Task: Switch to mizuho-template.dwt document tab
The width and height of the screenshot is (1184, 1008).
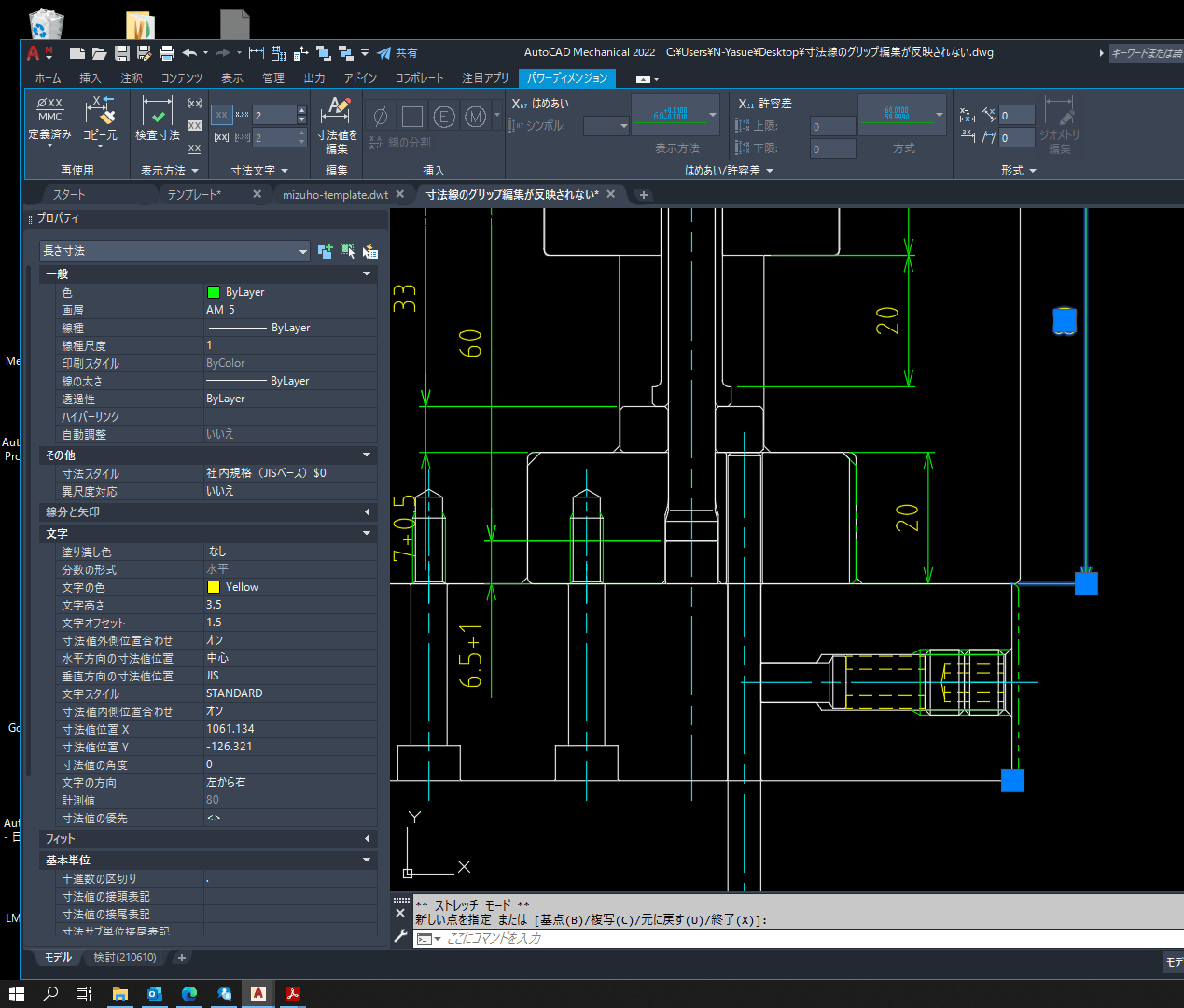Action: (x=335, y=195)
